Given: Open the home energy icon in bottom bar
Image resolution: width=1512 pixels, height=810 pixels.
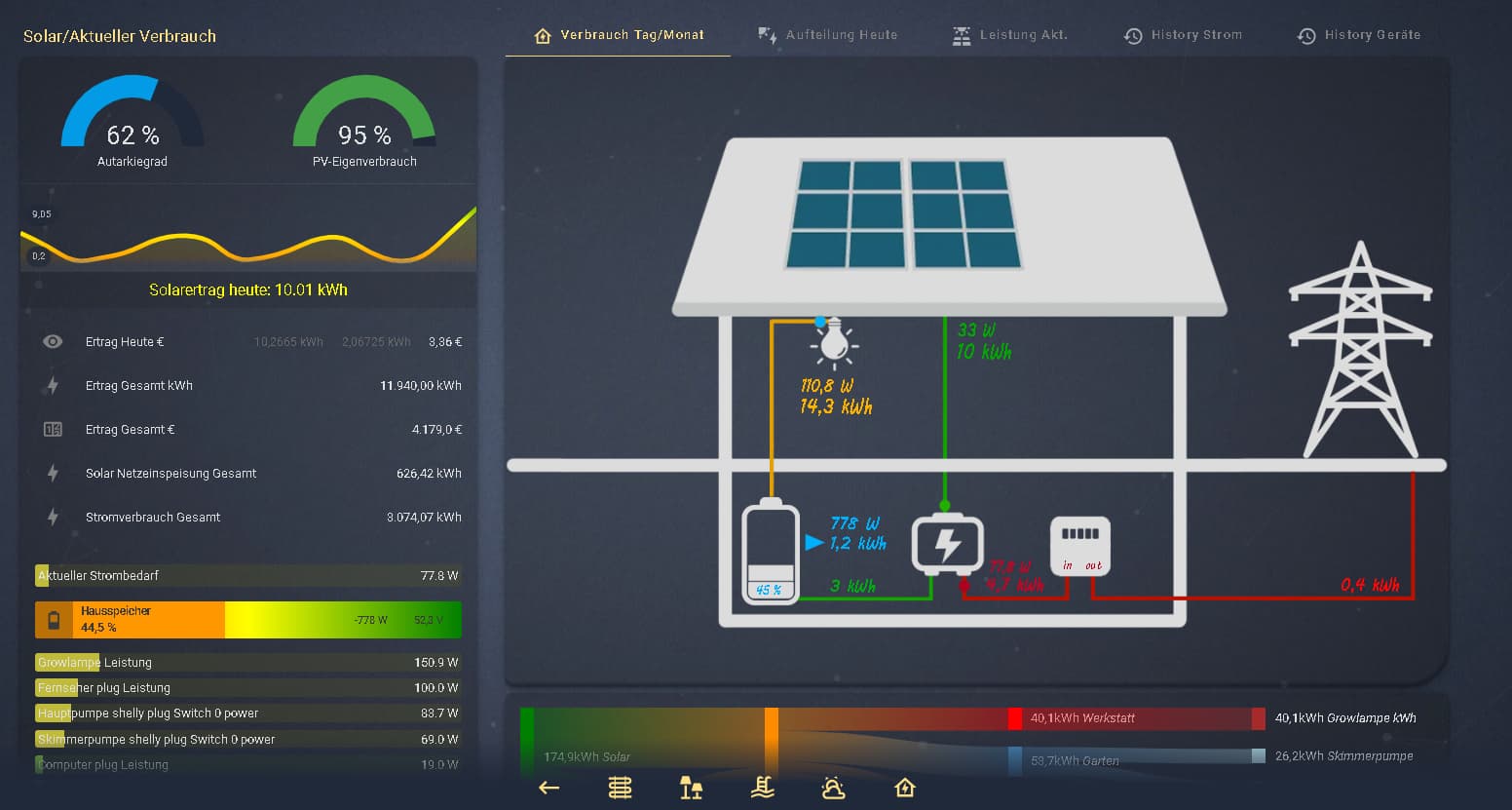Looking at the screenshot, I should [x=905, y=788].
